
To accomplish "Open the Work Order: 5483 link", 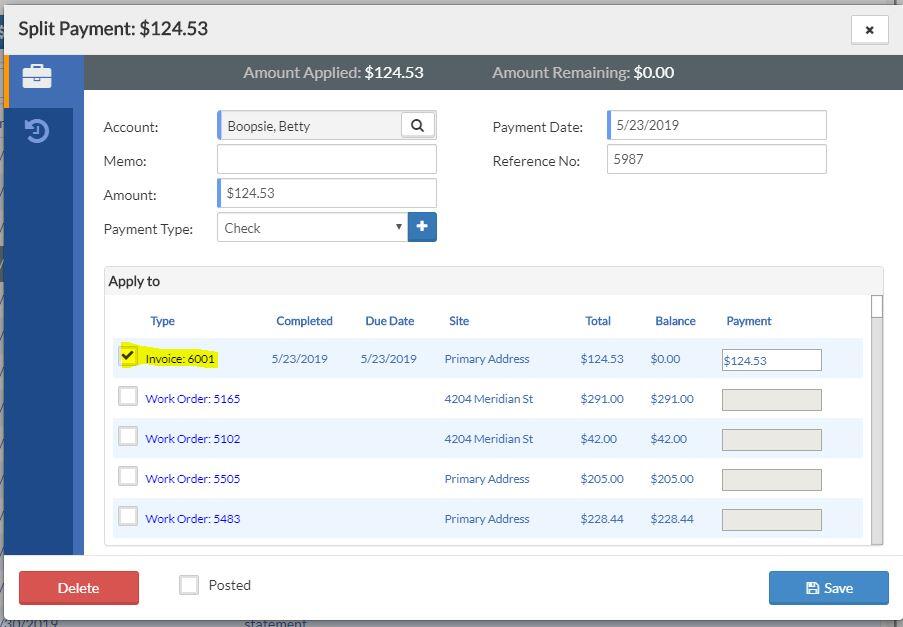I will coord(192,519).
